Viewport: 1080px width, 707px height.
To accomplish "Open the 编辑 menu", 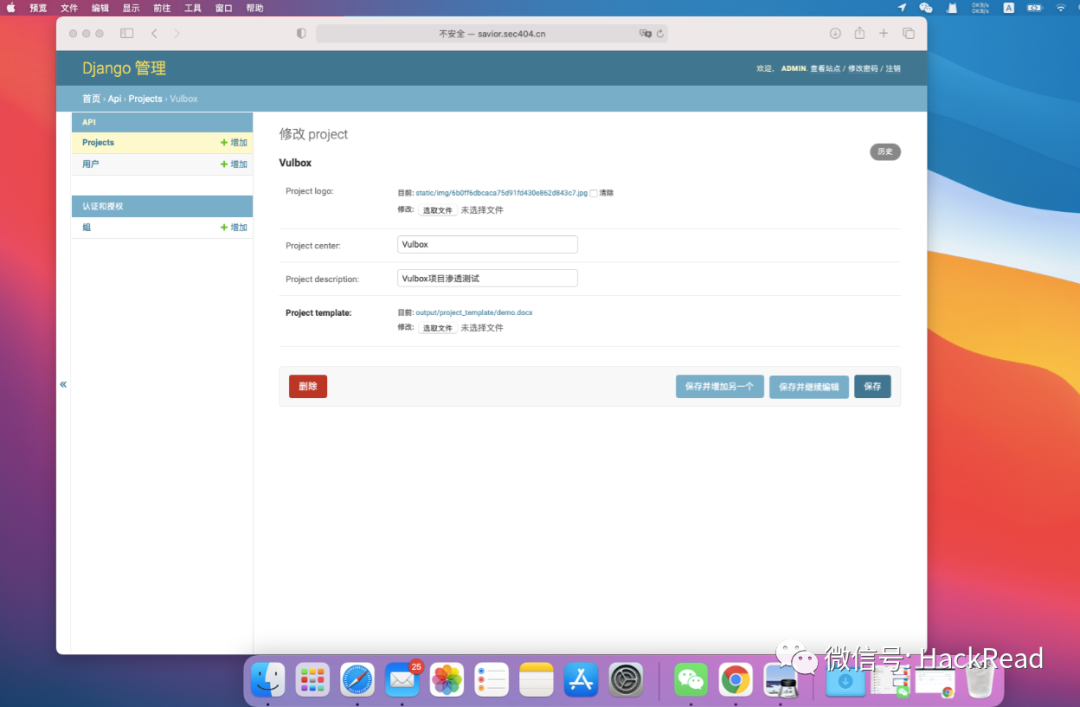I will 100,8.
